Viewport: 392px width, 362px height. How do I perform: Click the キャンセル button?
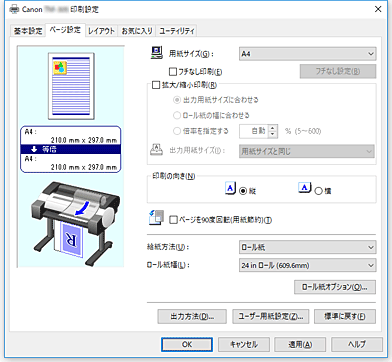coord(244,344)
